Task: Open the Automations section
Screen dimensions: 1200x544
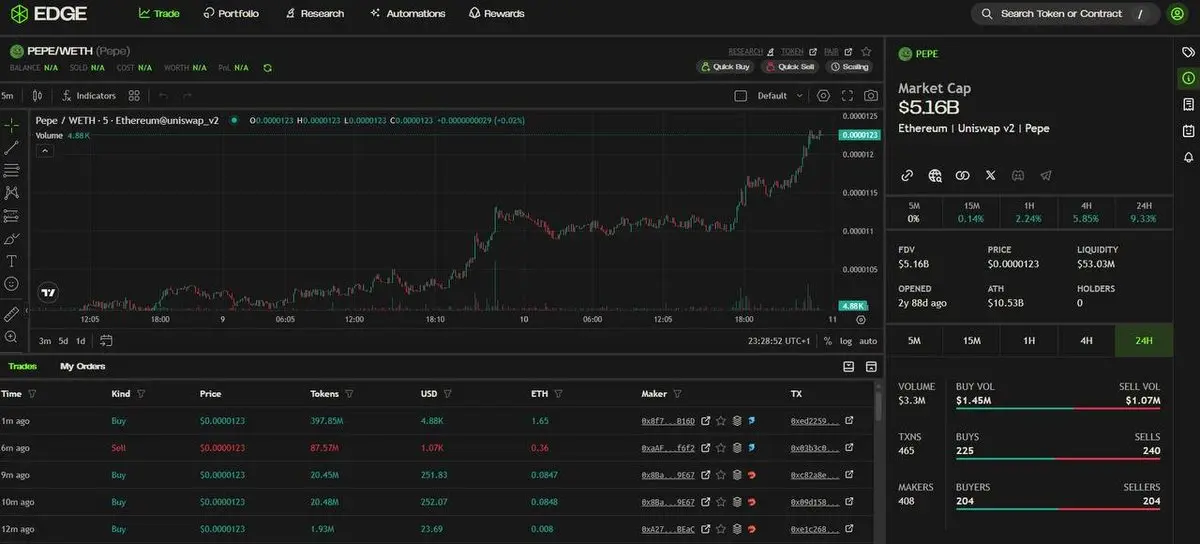Action: pyautogui.click(x=407, y=14)
